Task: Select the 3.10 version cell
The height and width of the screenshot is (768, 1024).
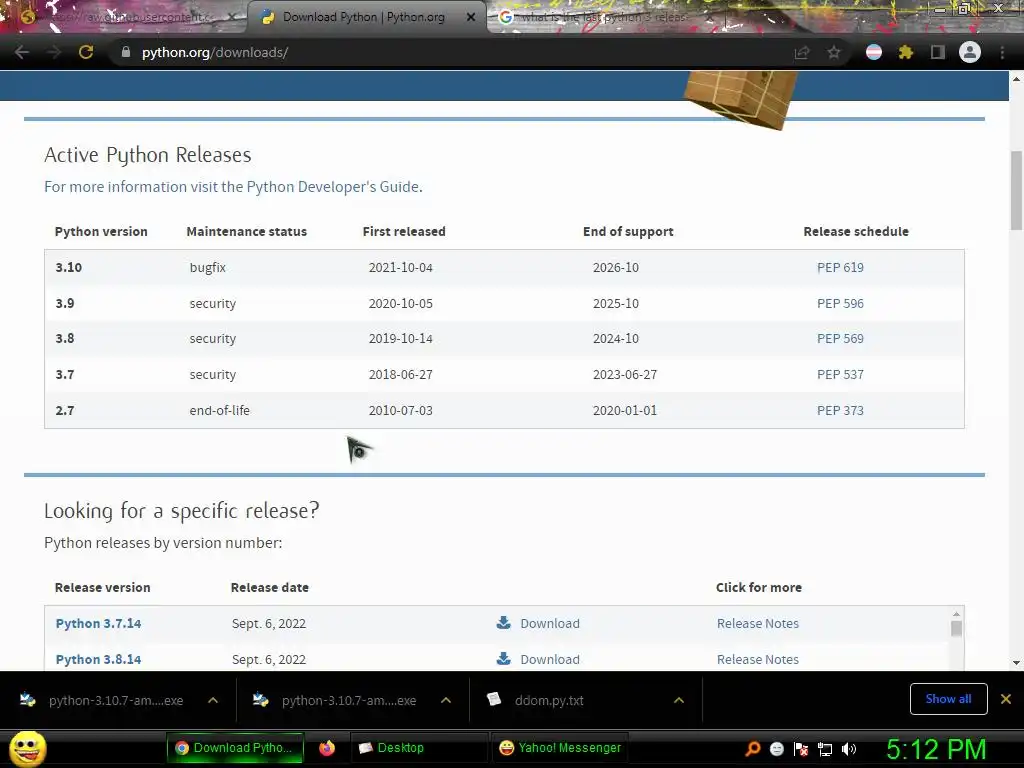Action: pos(69,267)
